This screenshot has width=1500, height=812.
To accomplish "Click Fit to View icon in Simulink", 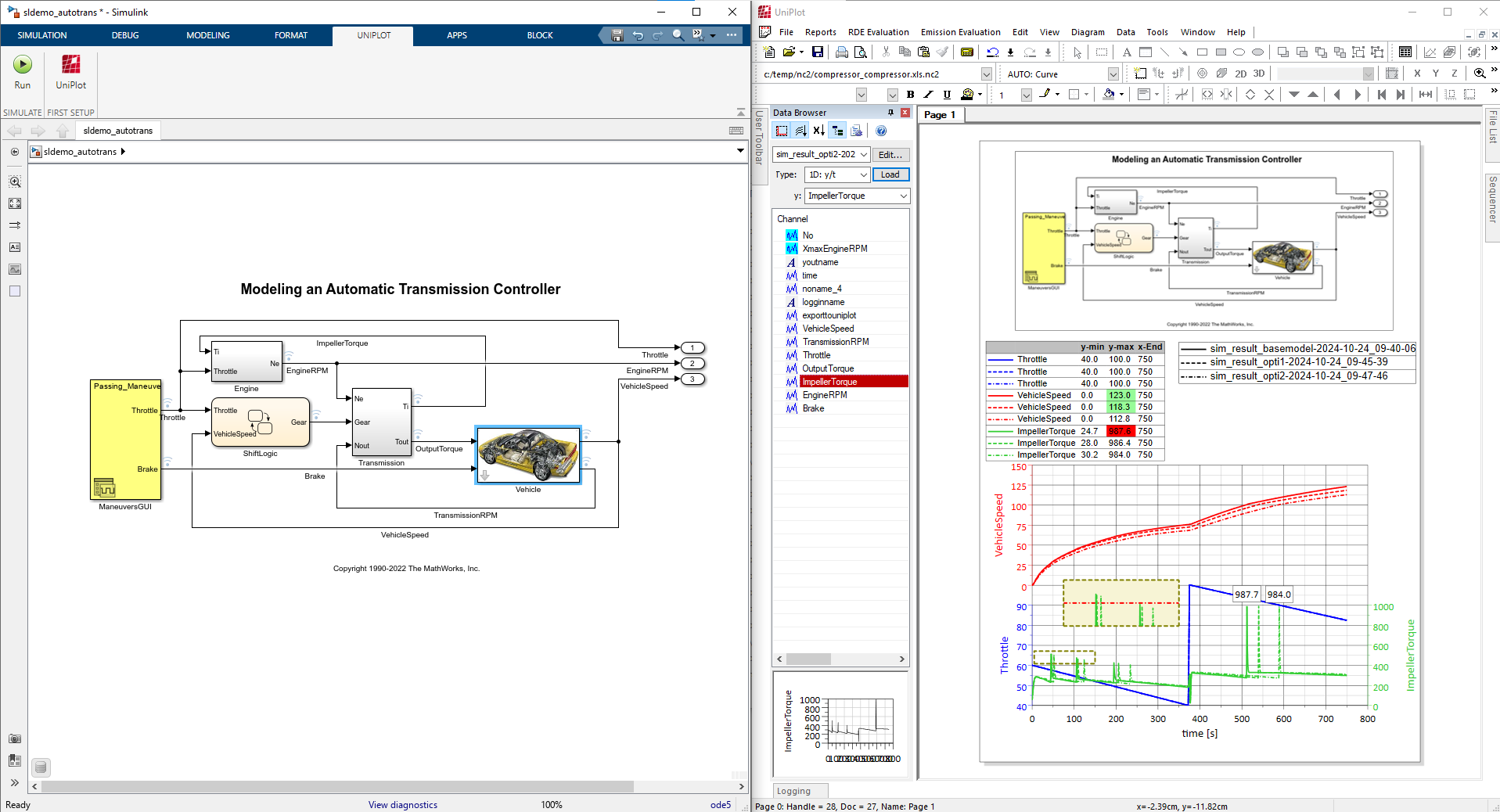I will 15,203.
